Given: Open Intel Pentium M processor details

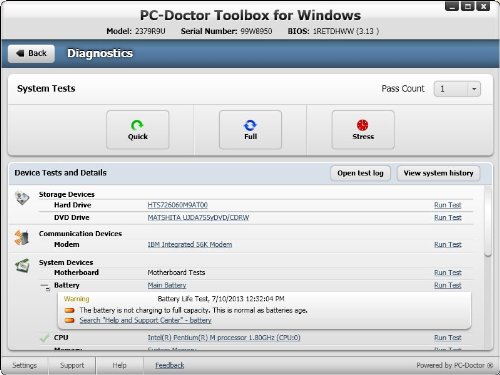Looking at the screenshot, I should click(x=224, y=338).
